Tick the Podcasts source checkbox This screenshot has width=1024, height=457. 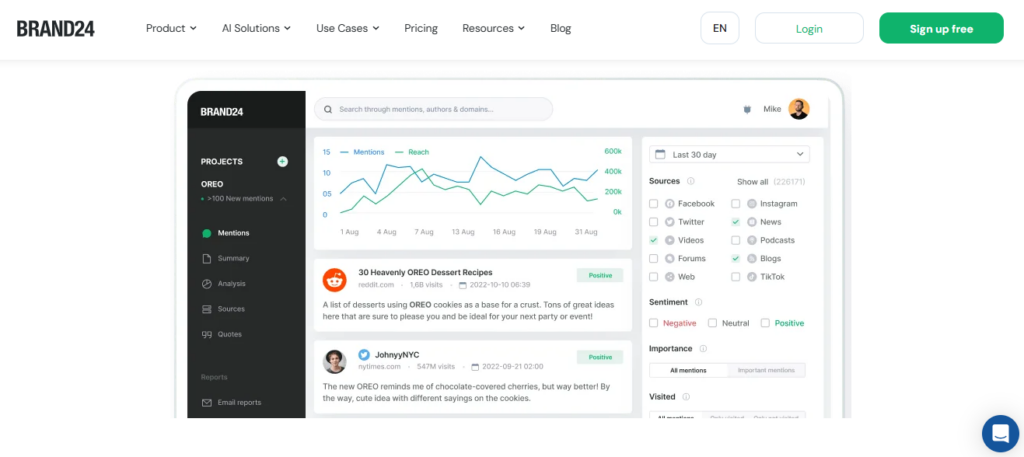(735, 240)
